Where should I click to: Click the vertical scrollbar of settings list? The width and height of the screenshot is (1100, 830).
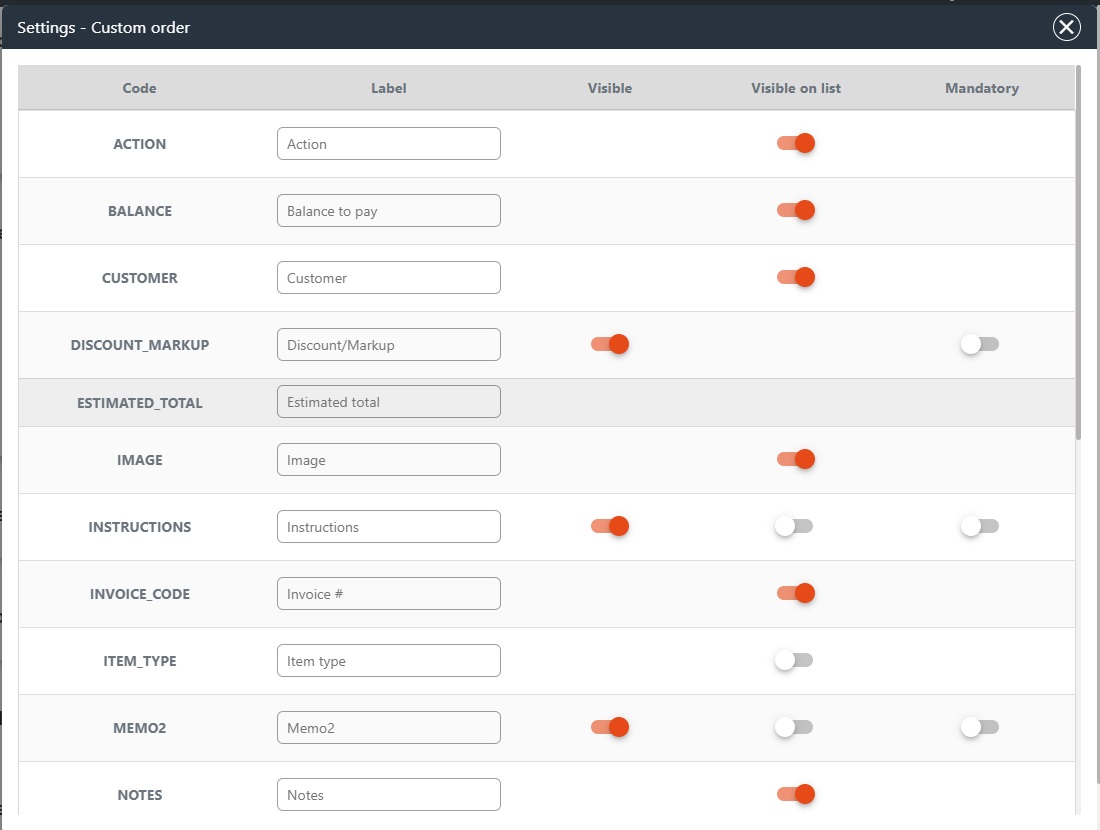pyautogui.click(x=1078, y=250)
